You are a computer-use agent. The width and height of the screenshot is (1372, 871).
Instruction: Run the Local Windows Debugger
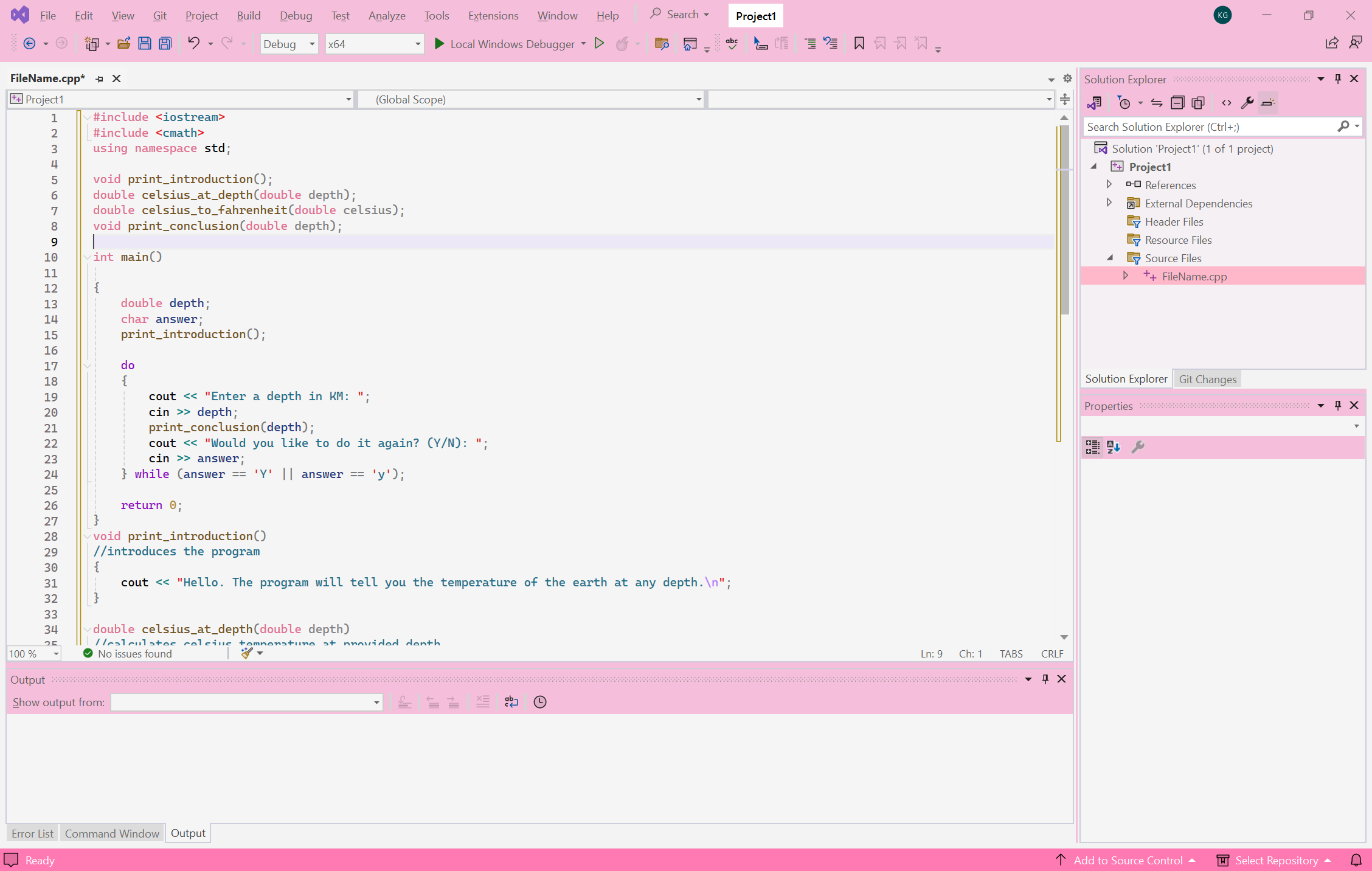[x=510, y=43]
